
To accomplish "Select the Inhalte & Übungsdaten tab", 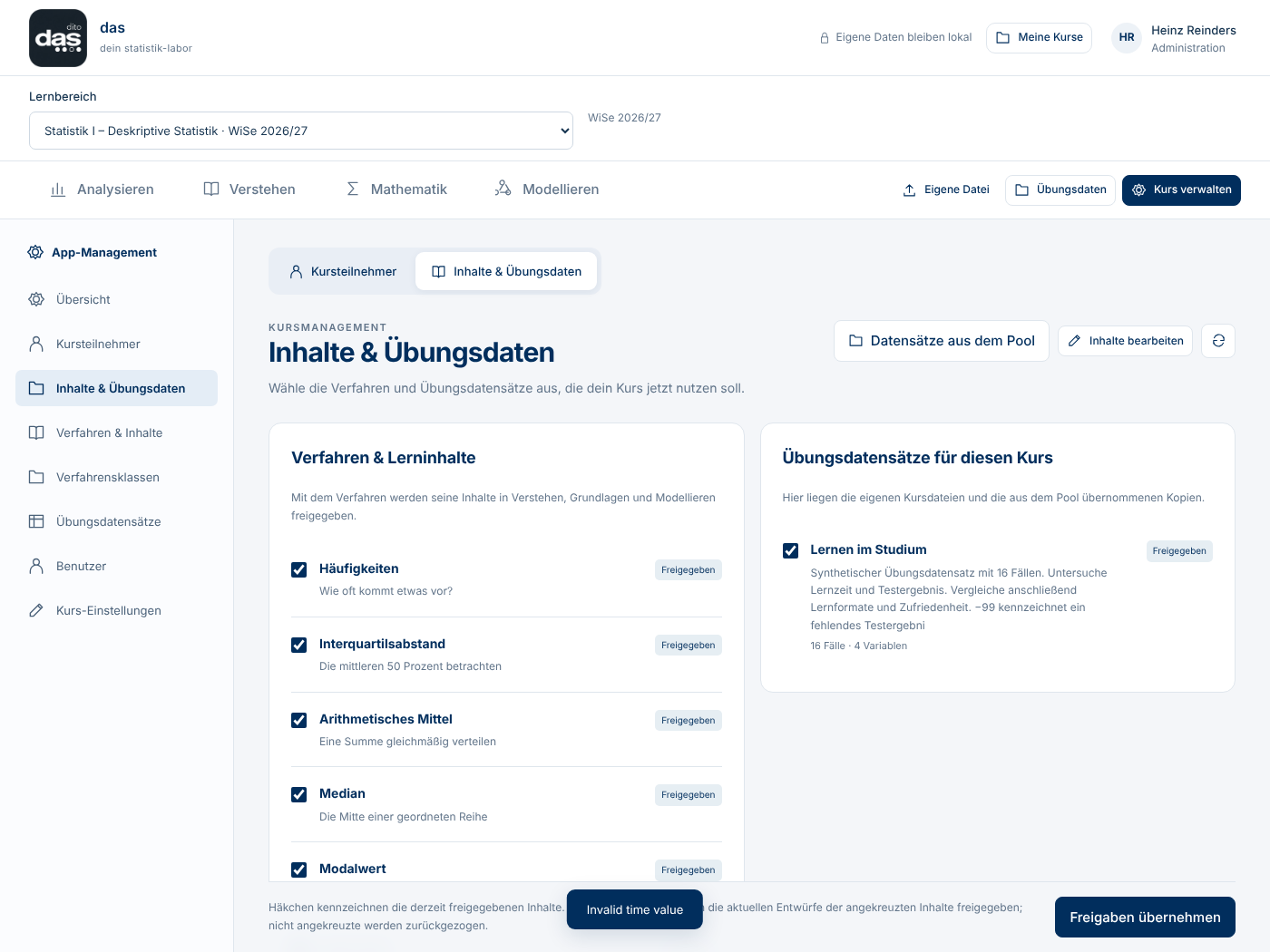I will [506, 271].
